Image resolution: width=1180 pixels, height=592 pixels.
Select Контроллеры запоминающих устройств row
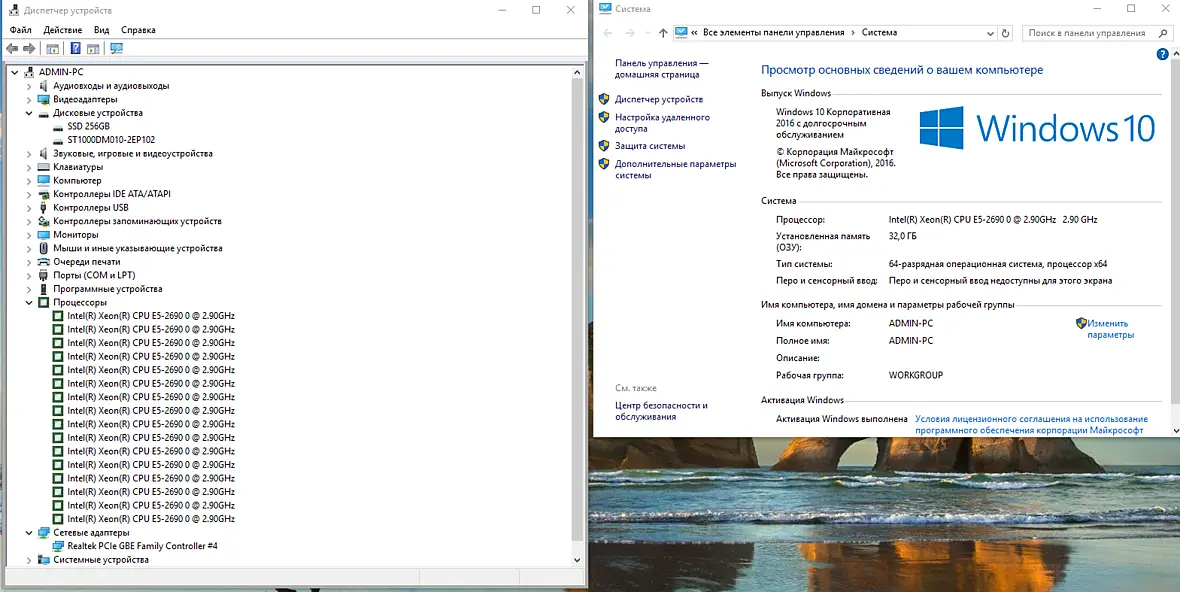click(x=137, y=221)
